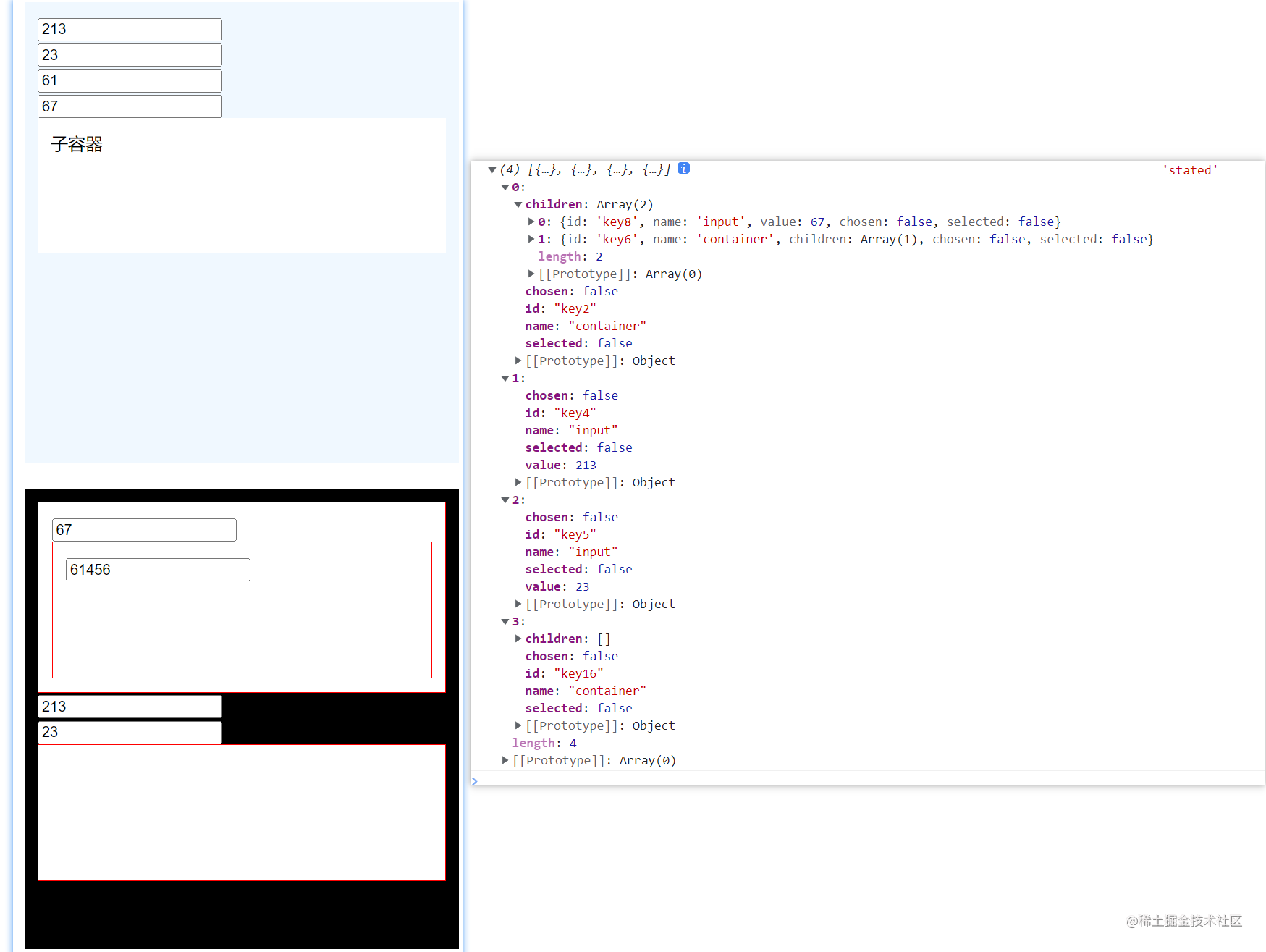The height and width of the screenshot is (952, 1266).
Task: Collapse the children Array(2) node
Action: pos(518,205)
